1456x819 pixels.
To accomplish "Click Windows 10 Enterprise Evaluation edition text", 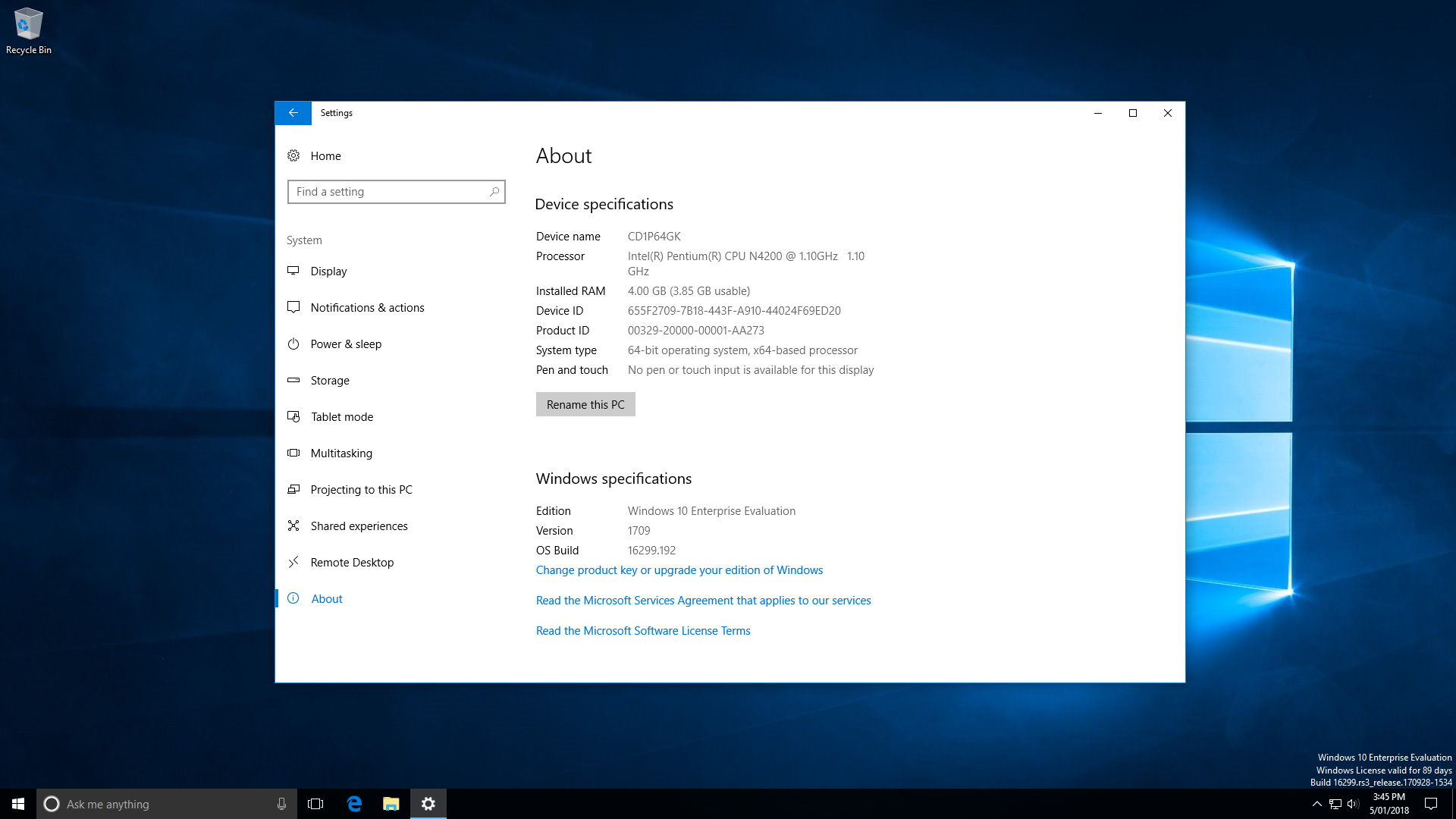I will pyautogui.click(x=711, y=511).
